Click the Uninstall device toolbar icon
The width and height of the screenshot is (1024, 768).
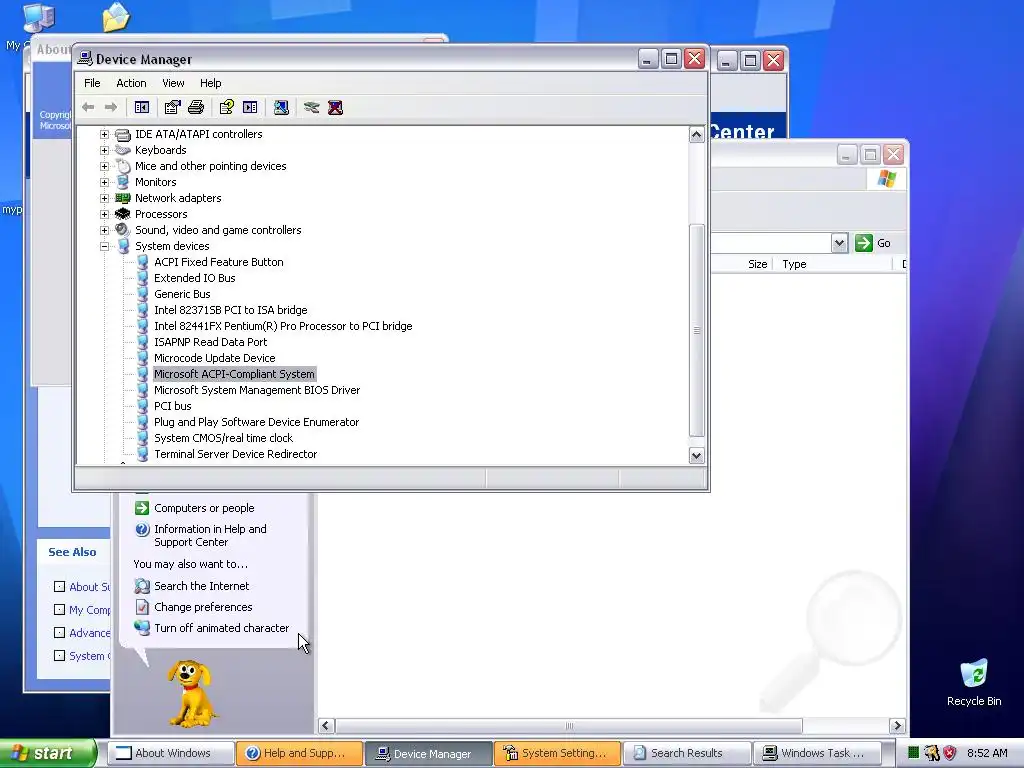pos(335,107)
